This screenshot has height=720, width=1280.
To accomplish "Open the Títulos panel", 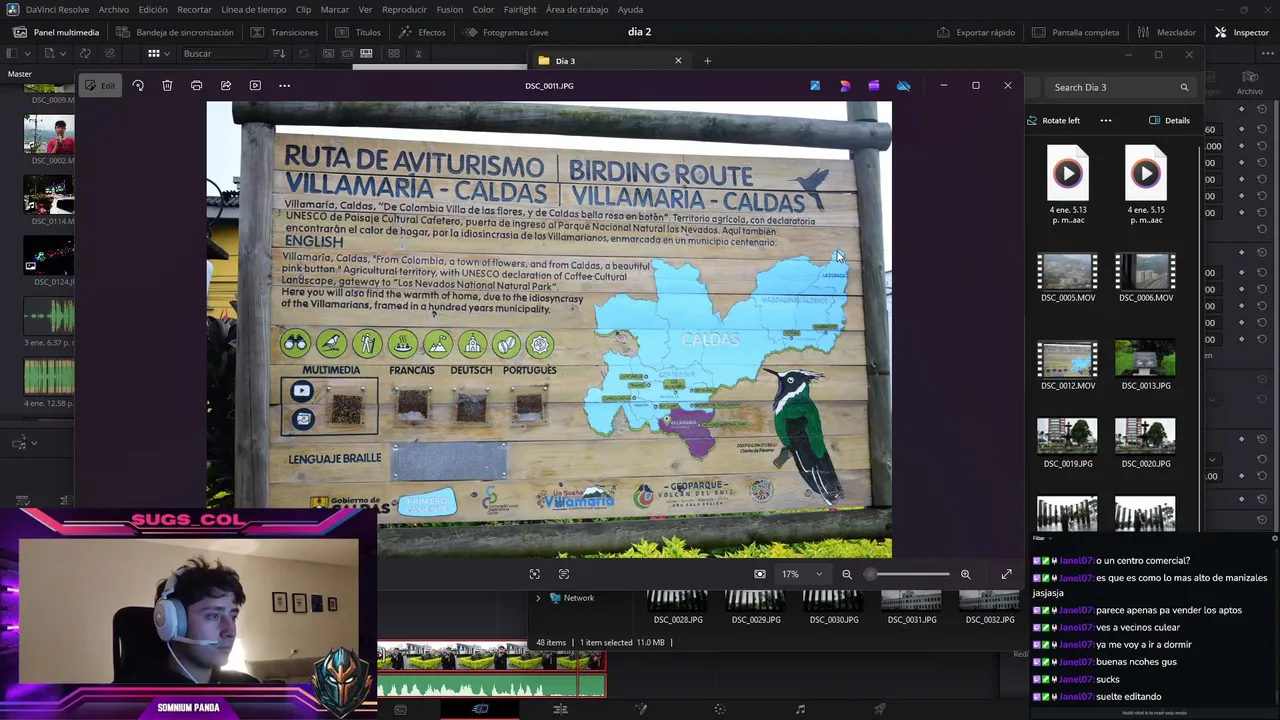I will point(358,32).
